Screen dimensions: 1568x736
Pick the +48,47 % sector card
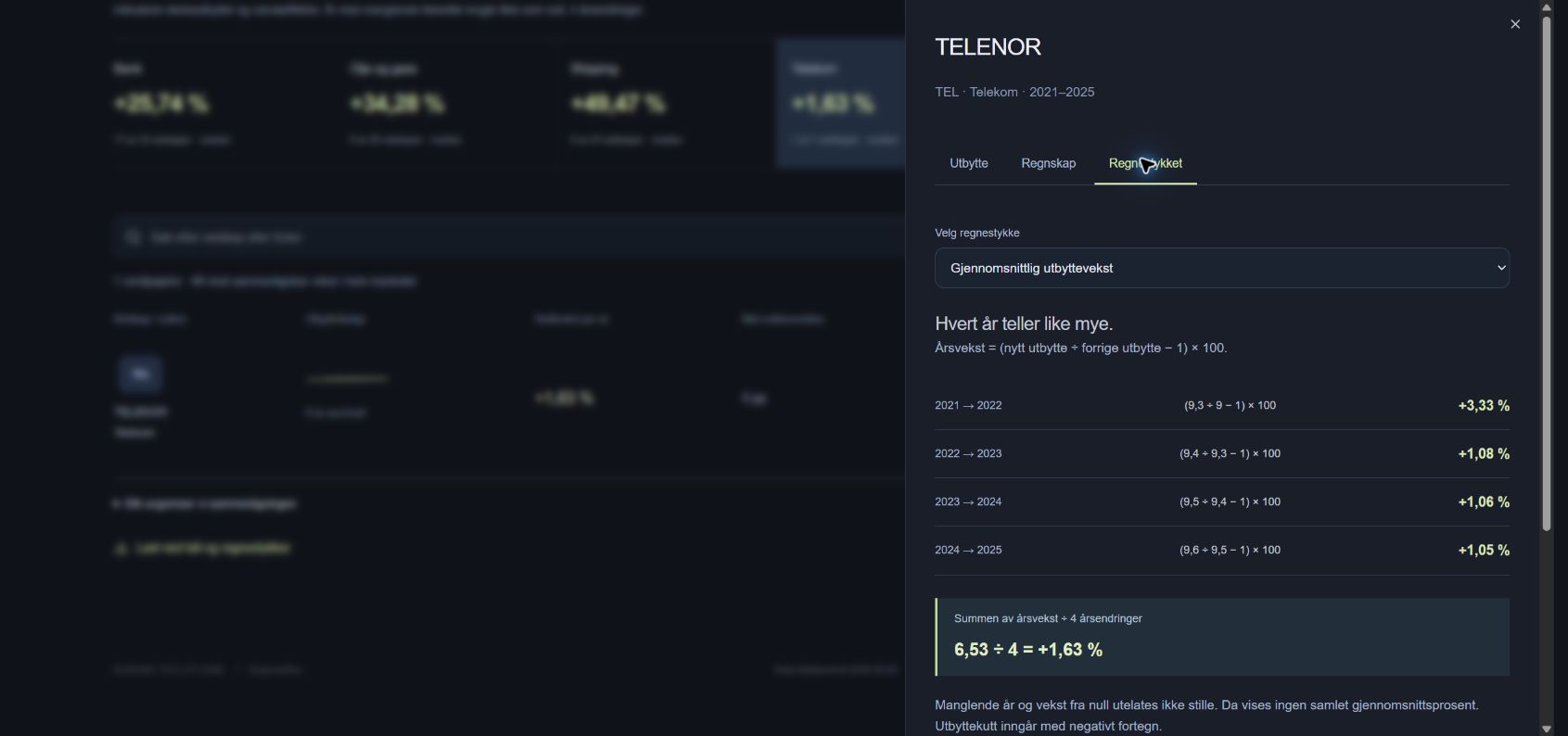[x=665, y=104]
